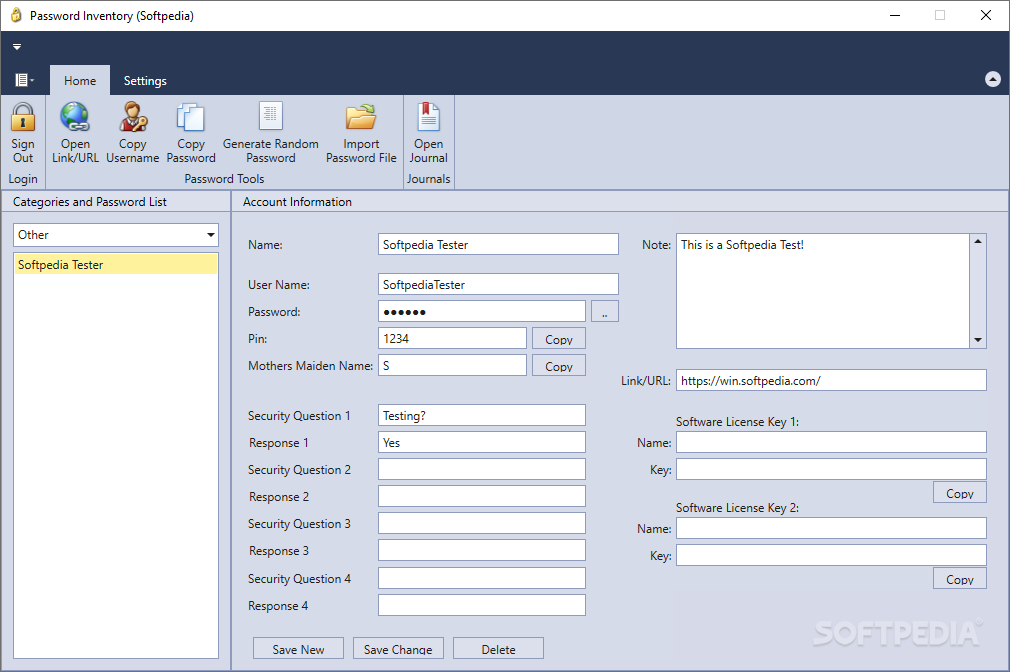
Task: Click the Response 1 field
Action: (x=482, y=442)
